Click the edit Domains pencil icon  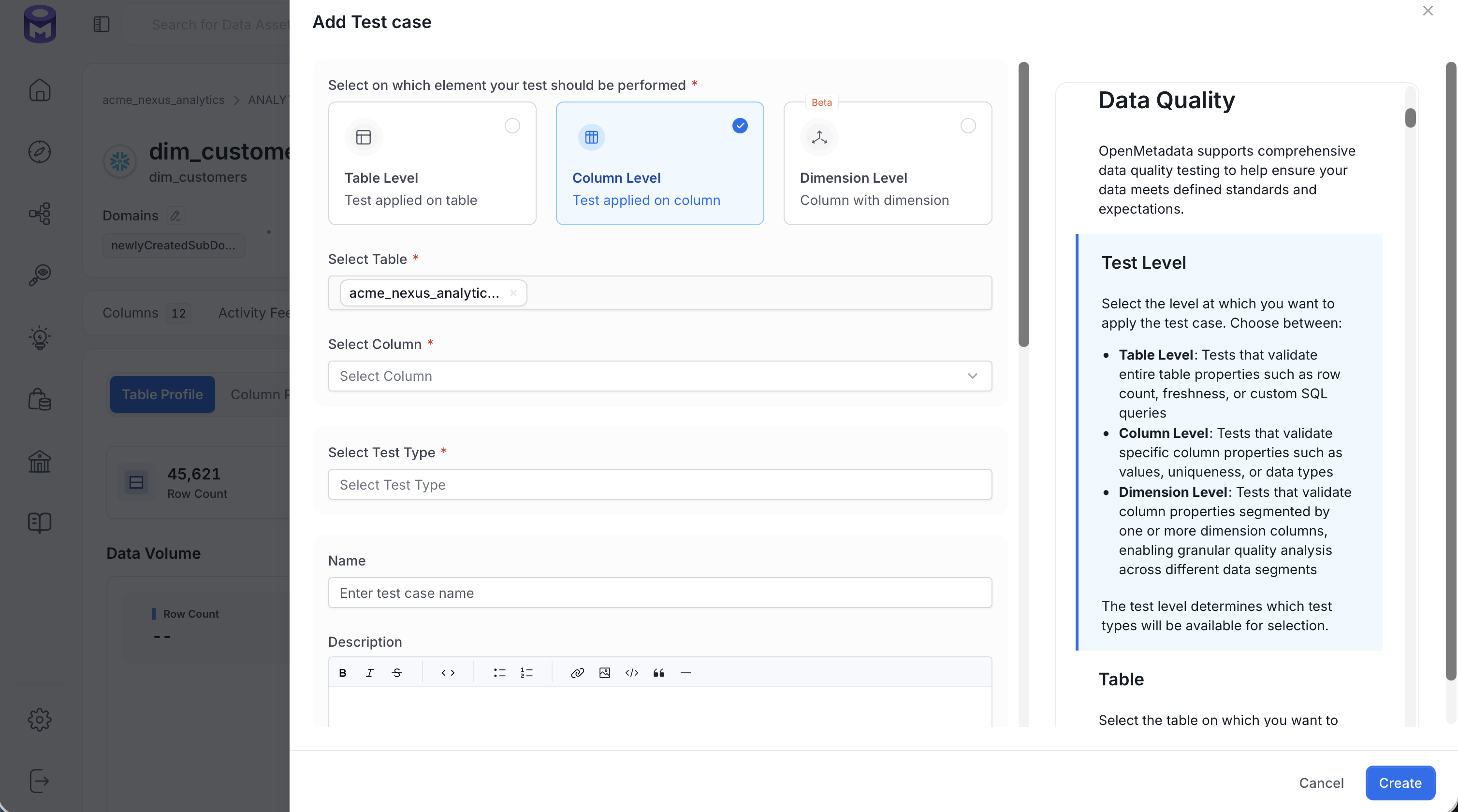point(175,216)
